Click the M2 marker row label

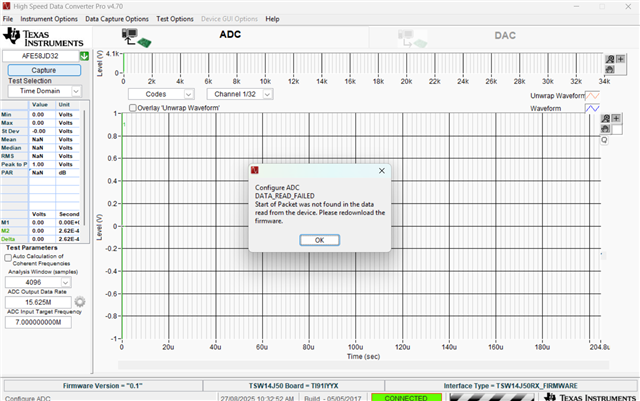pyautogui.click(x=5, y=231)
